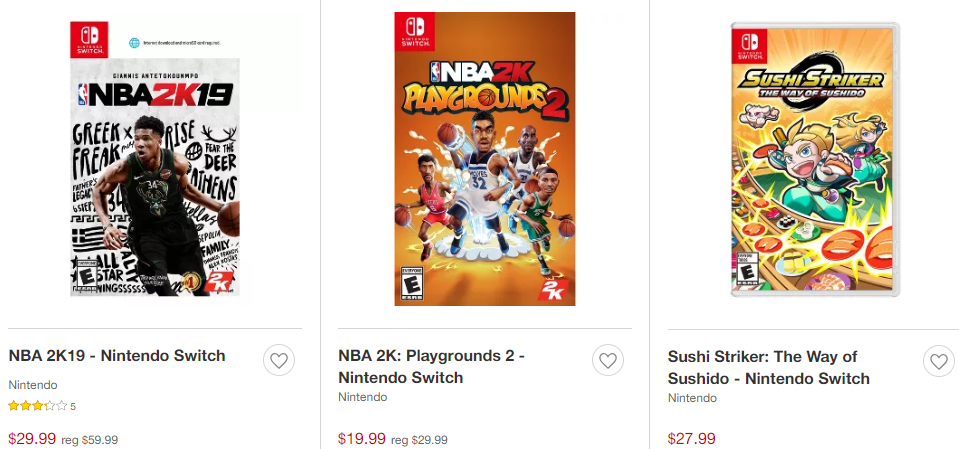Click the heart icon for NBA 2K: Playgrounds 2

607,360
